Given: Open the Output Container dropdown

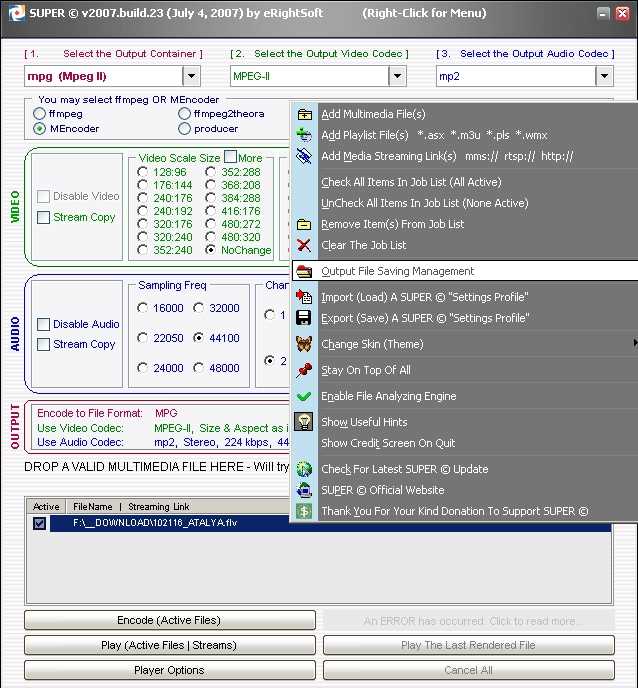Looking at the screenshot, I should 192,76.
